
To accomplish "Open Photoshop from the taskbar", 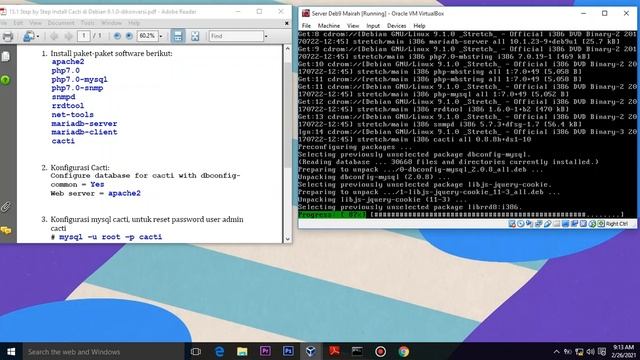I will tap(288, 351).
